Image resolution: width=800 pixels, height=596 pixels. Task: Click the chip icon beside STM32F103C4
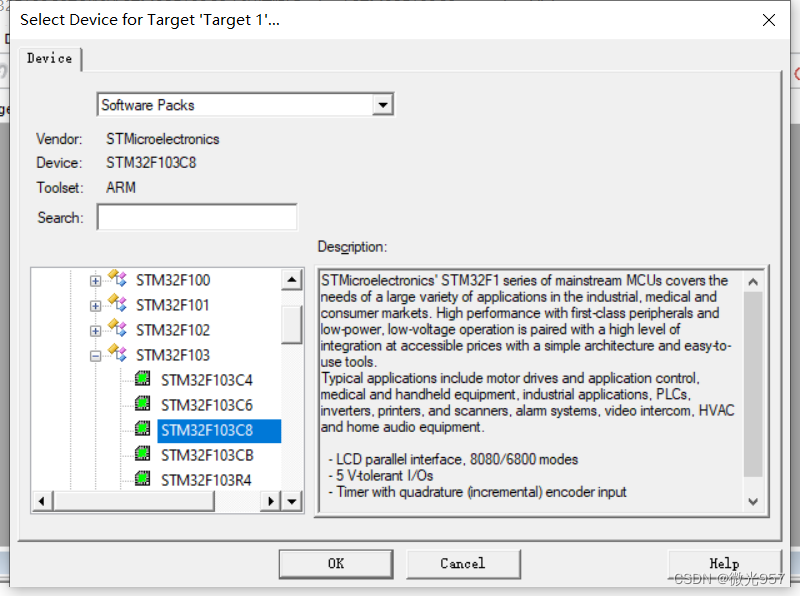(x=142, y=379)
